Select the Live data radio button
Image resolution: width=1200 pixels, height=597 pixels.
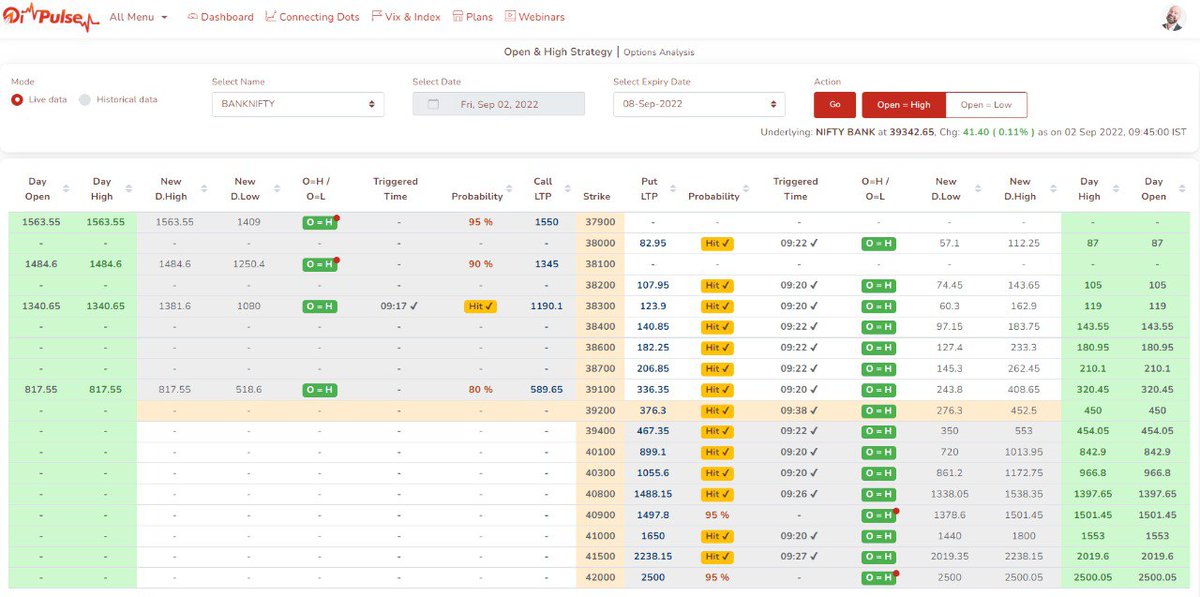pyautogui.click(x=17, y=100)
